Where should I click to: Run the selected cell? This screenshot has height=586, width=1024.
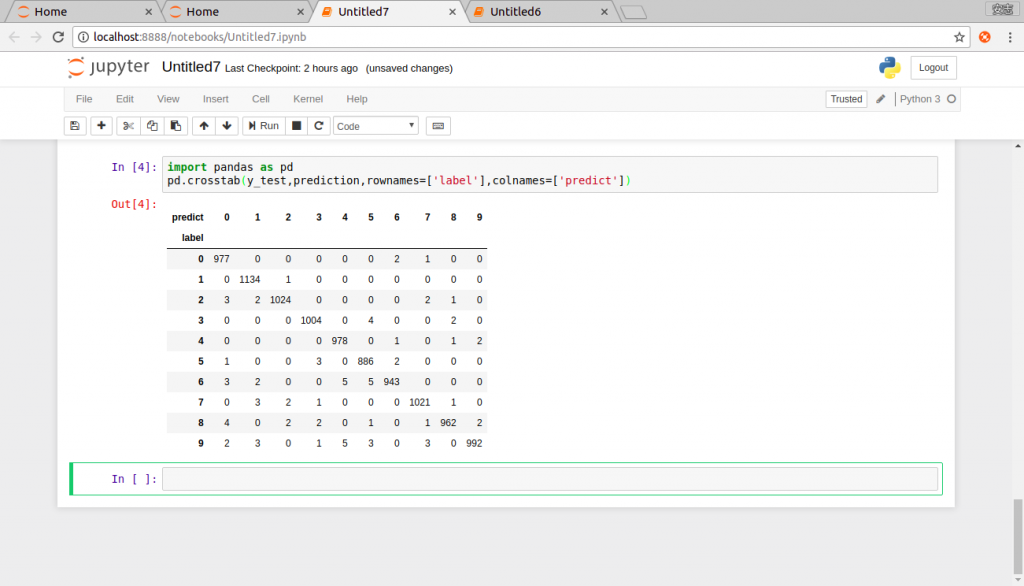click(x=264, y=125)
